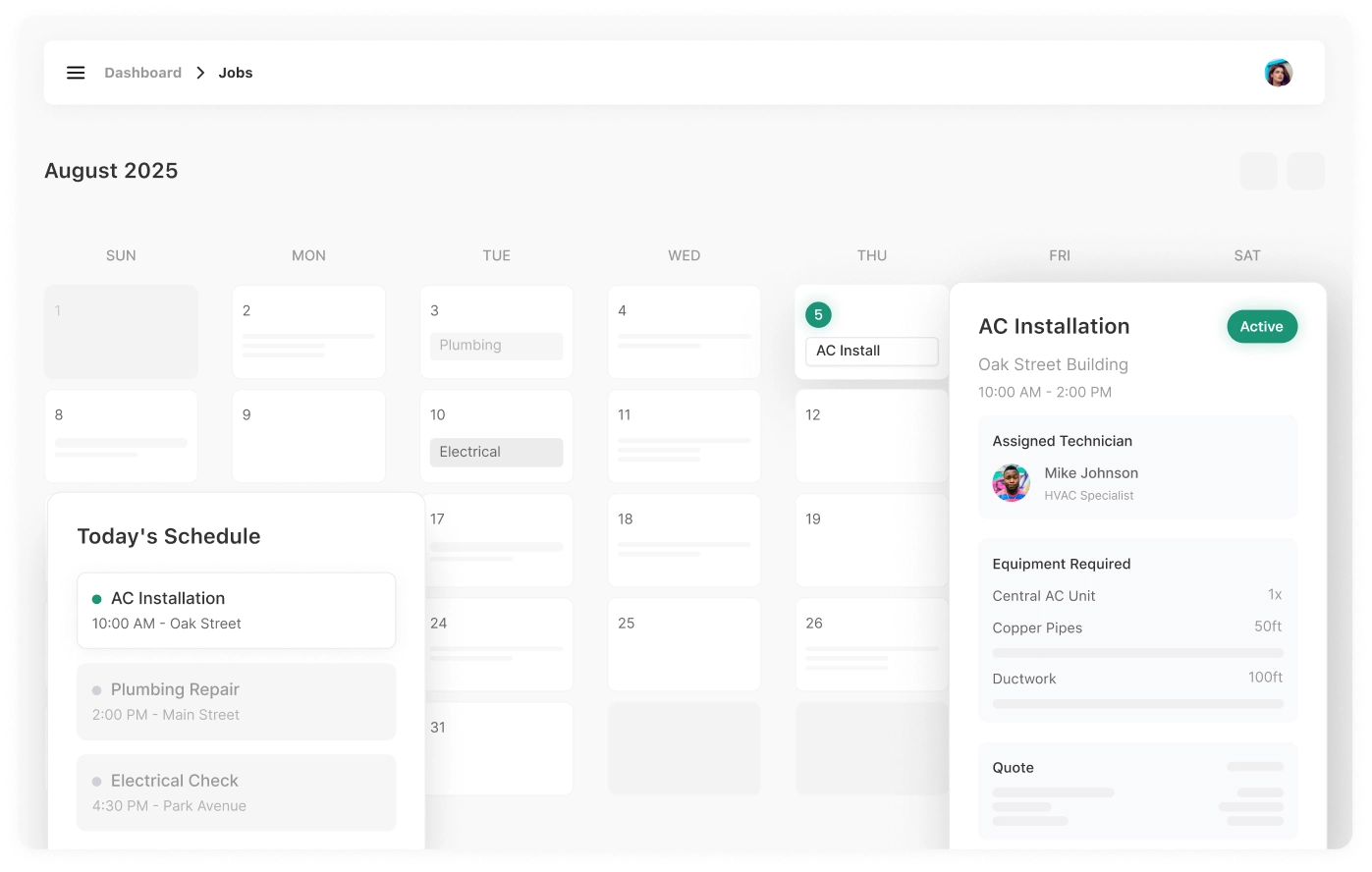Select the highlighted date 5 circle
Image resolution: width=1372 pixels, height=872 pixels.
[x=818, y=315]
